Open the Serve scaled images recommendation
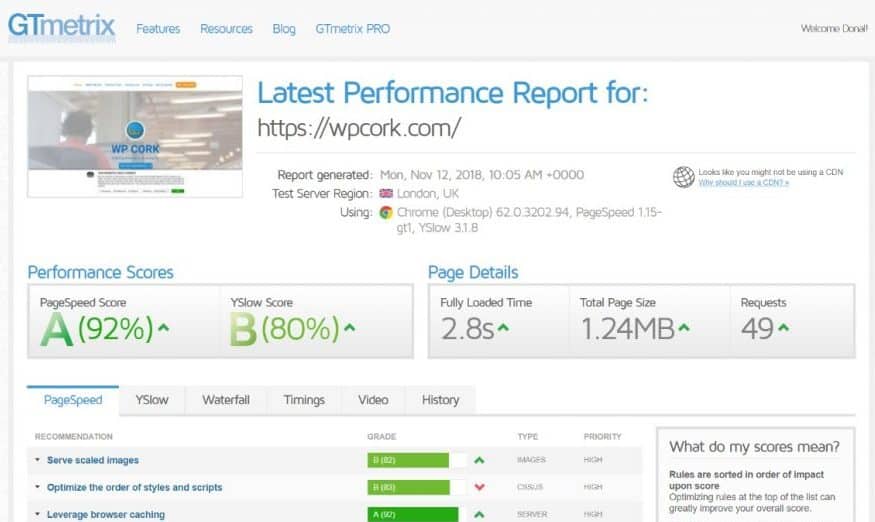Viewport: 875px width, 522px height. [x=93, y=460]
